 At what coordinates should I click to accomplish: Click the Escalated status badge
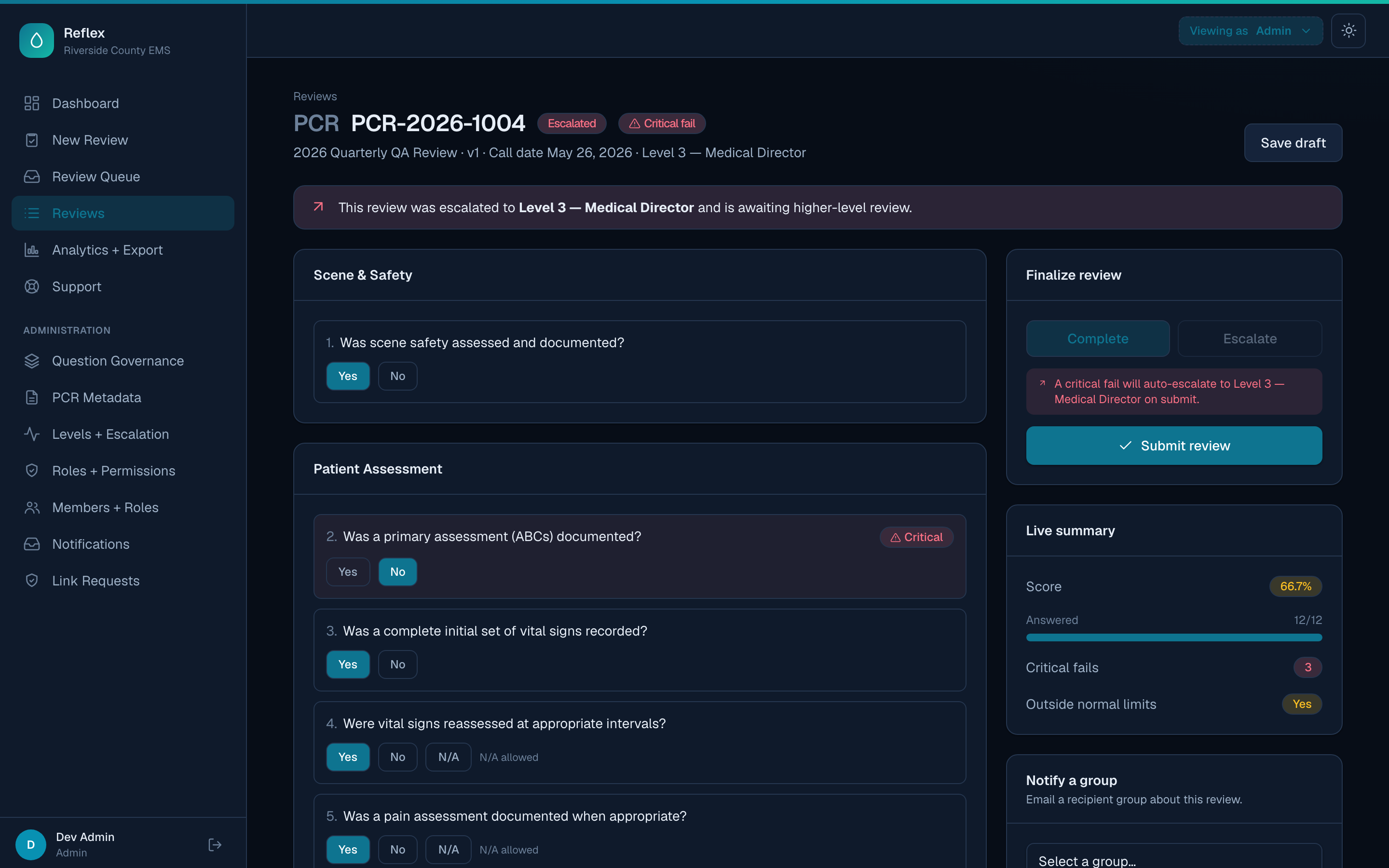tap(572, 123)
